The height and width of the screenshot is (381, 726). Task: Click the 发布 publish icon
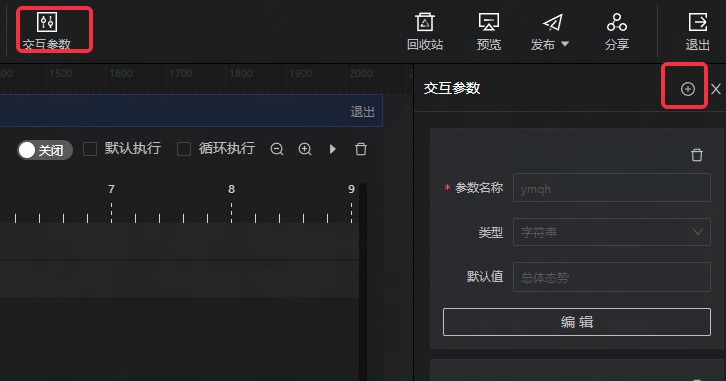[552, 22]
